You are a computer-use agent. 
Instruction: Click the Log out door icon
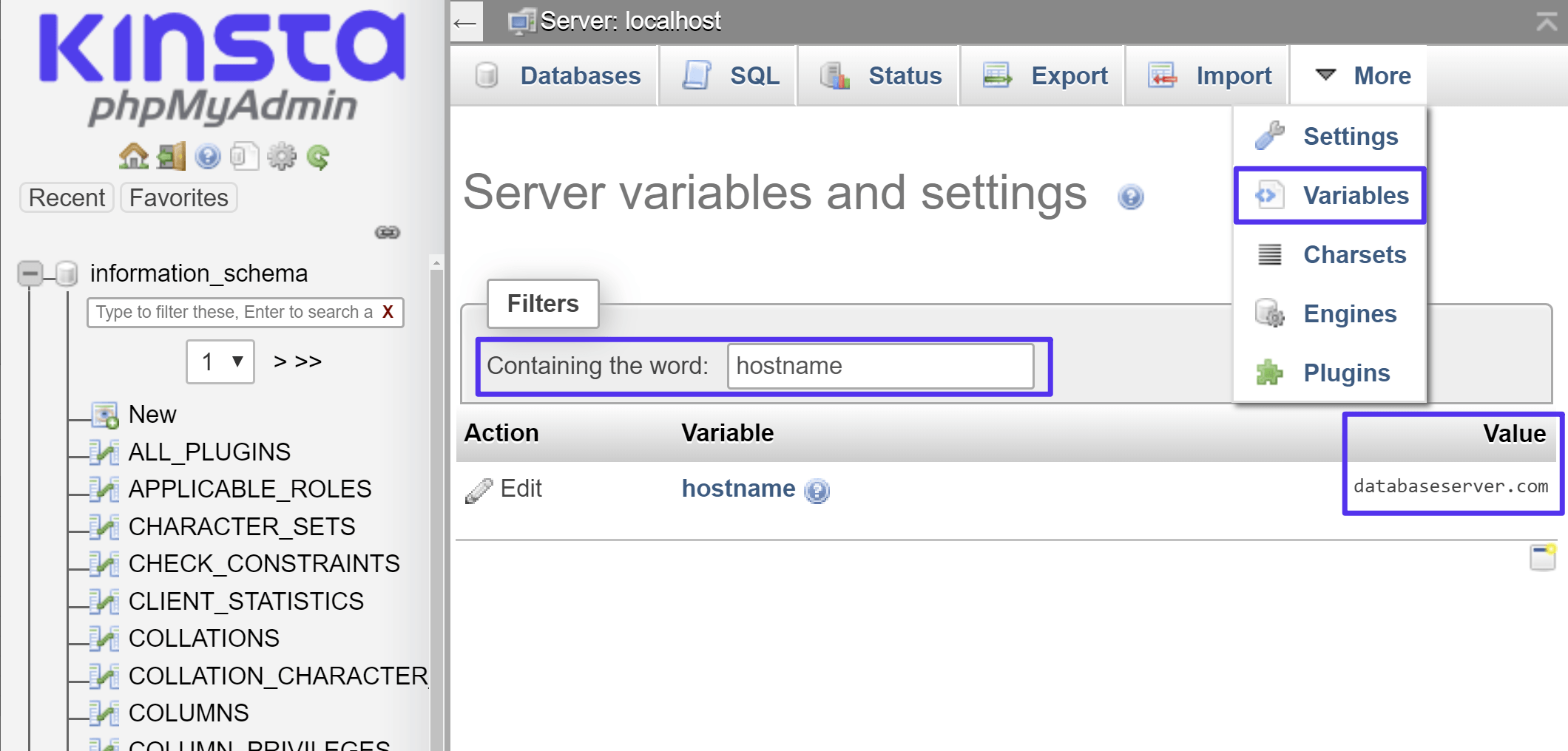[170, 156]
